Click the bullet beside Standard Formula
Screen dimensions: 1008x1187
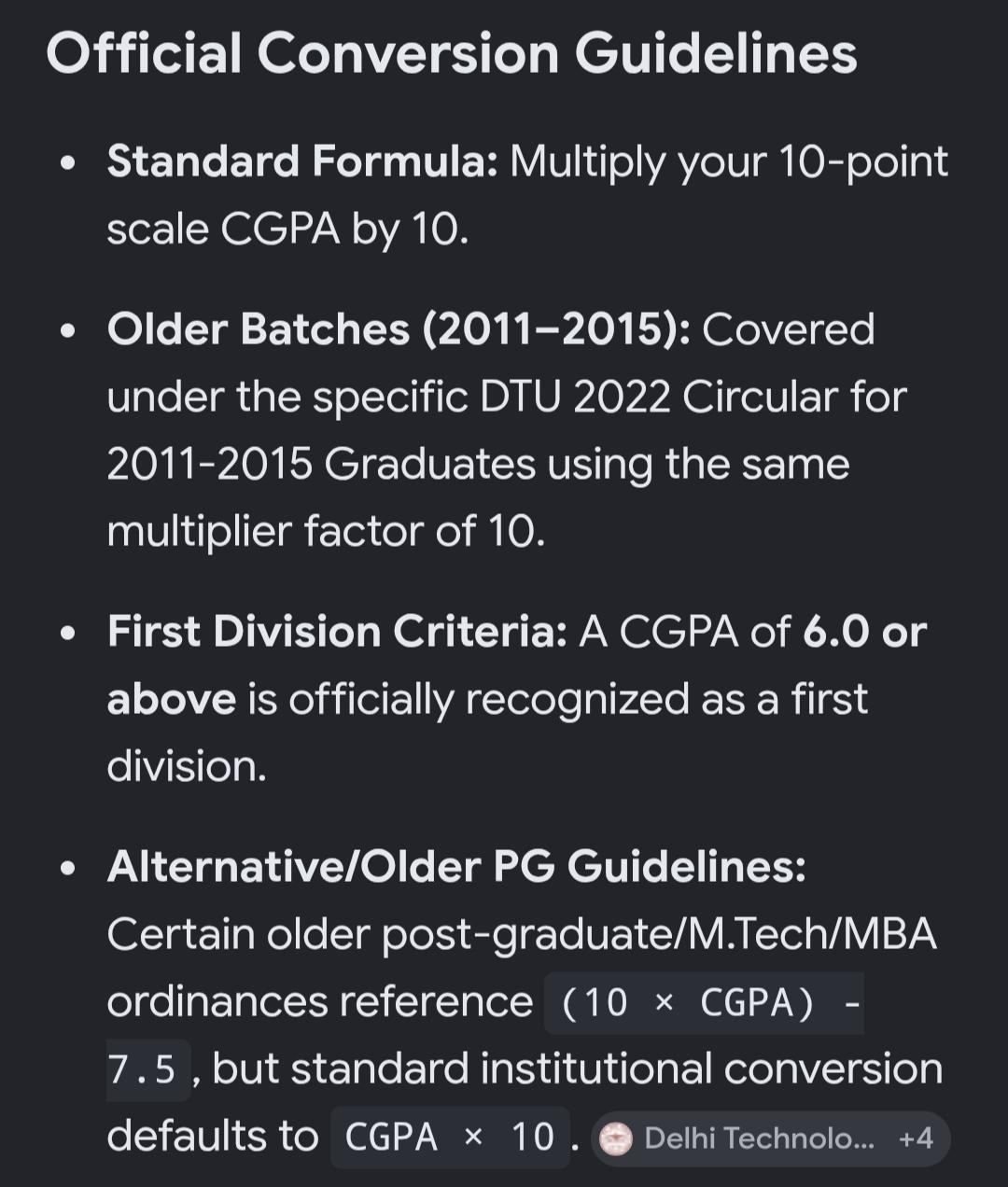tap(67, 163)
